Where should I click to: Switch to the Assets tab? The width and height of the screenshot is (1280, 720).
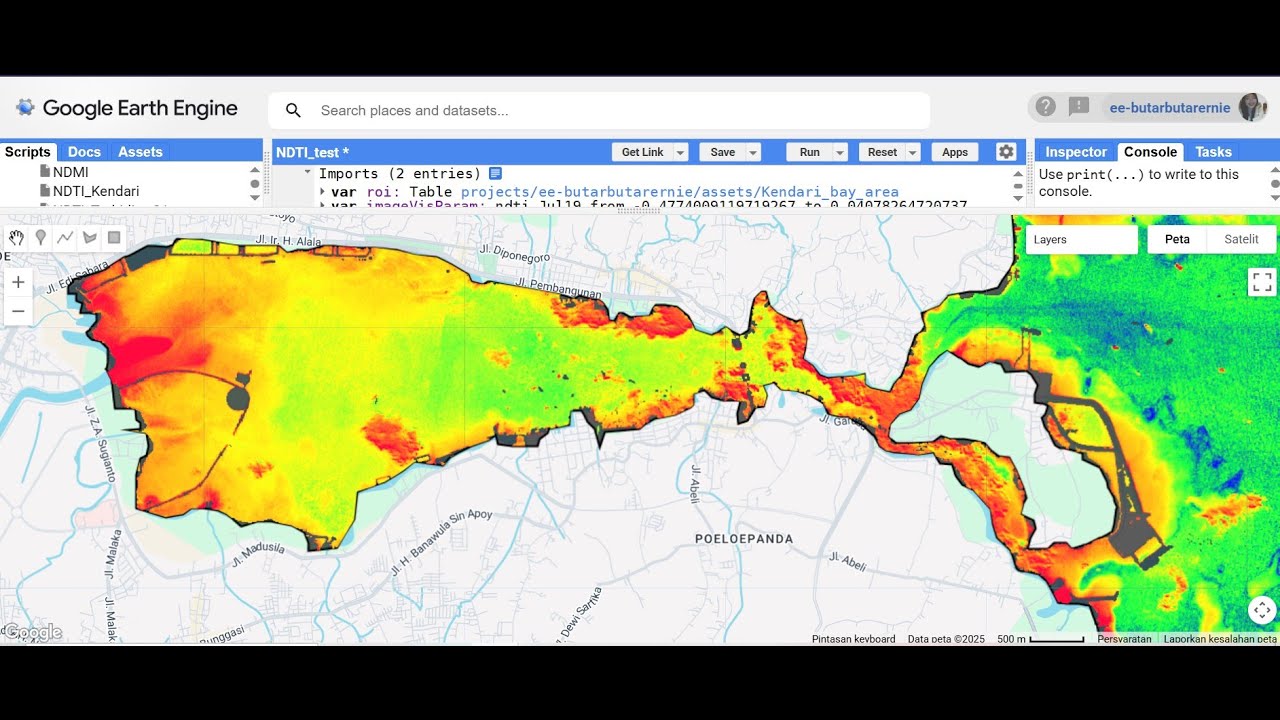[x=140, y=152]
